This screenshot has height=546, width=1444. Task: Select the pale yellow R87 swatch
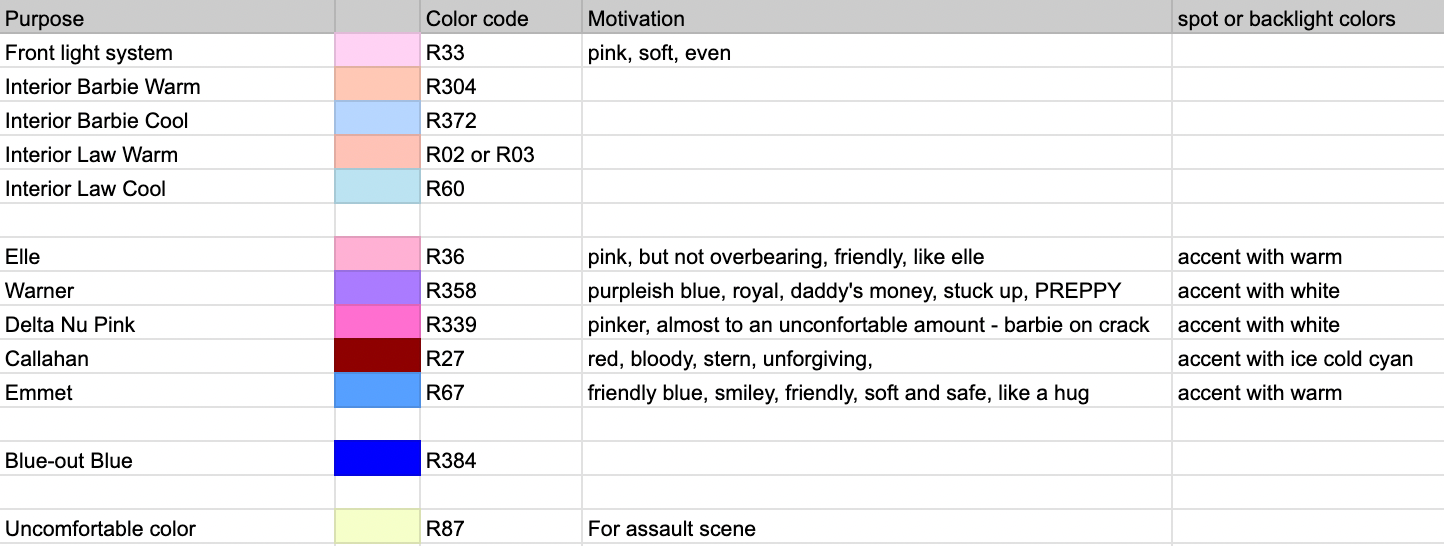click(x=377, y=528)
